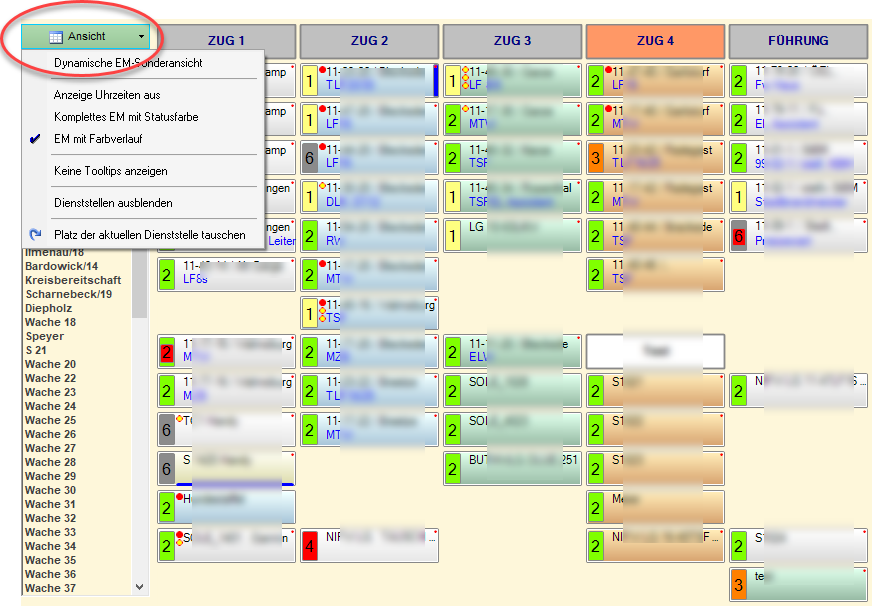This screenshot has width=872, height=606.
Task: Click the white highlighted unit box in ZUG 4
Action: click(x=655, y=351)
